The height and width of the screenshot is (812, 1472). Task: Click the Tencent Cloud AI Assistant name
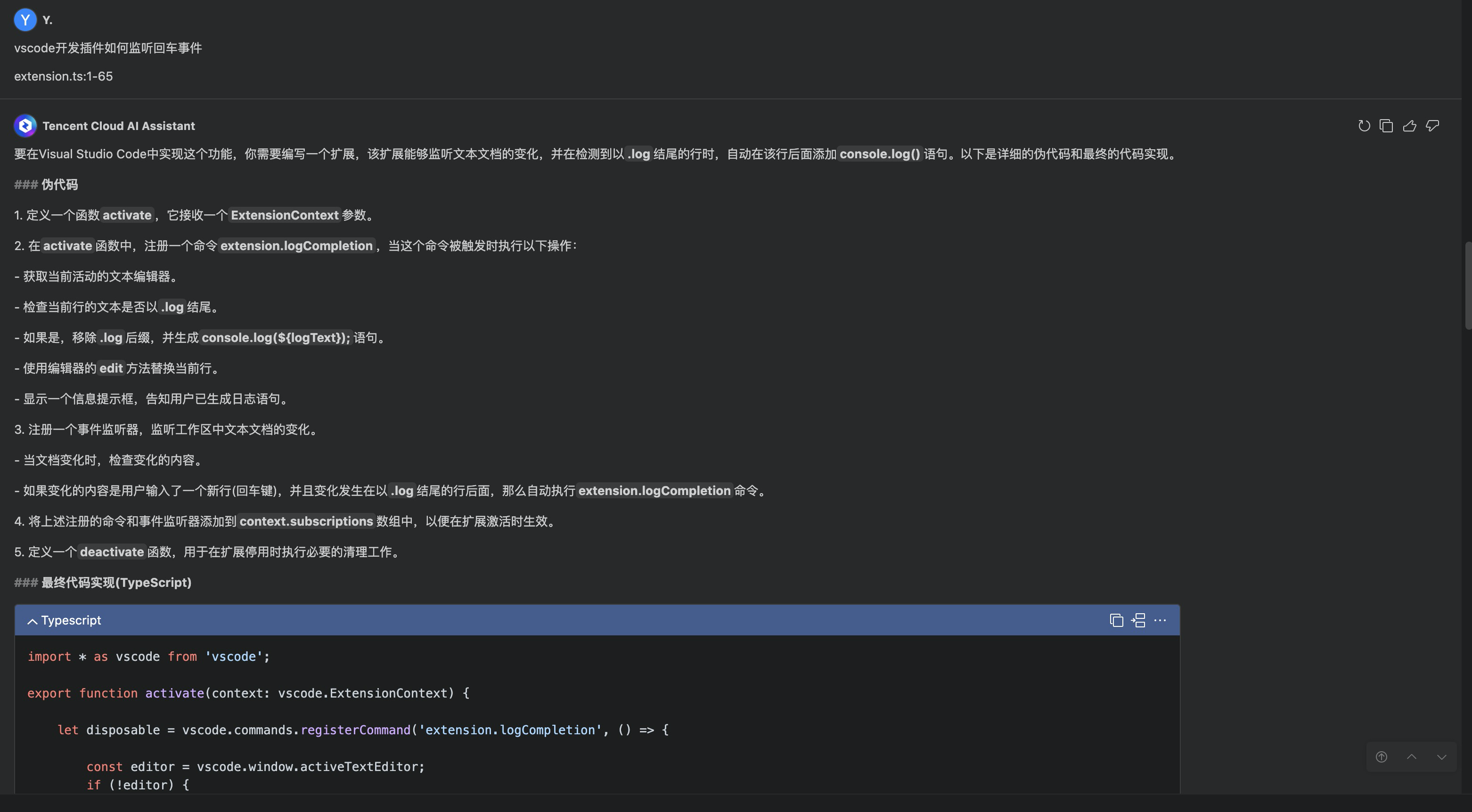(118, 126)
